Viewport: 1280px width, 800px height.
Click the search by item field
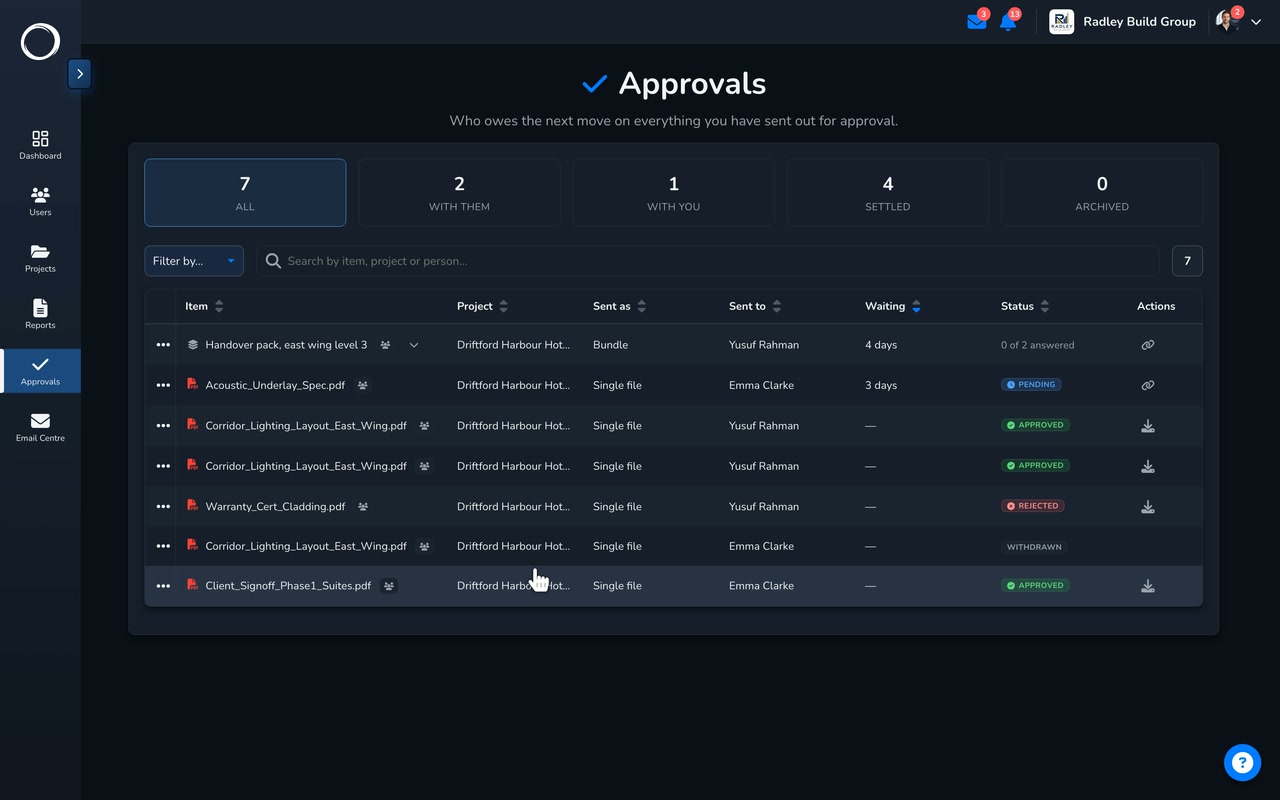pos(708,261)
